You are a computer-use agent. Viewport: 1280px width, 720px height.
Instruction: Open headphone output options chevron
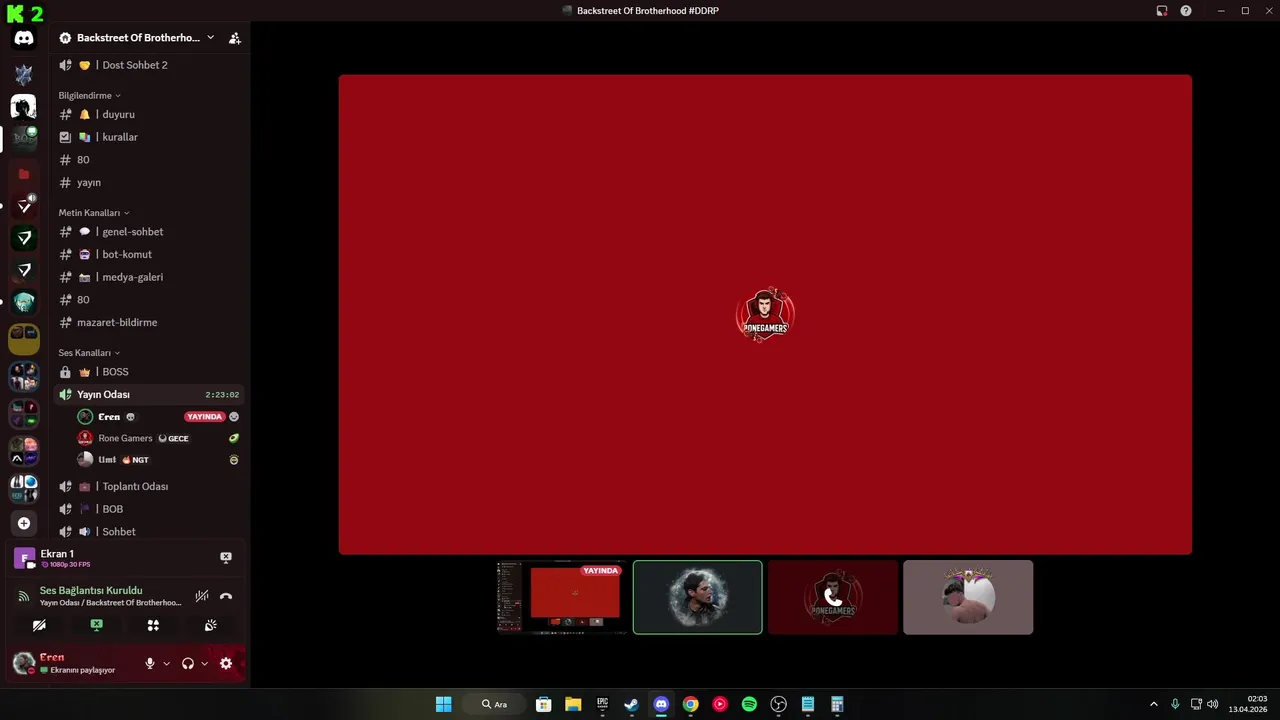[204, 663]
